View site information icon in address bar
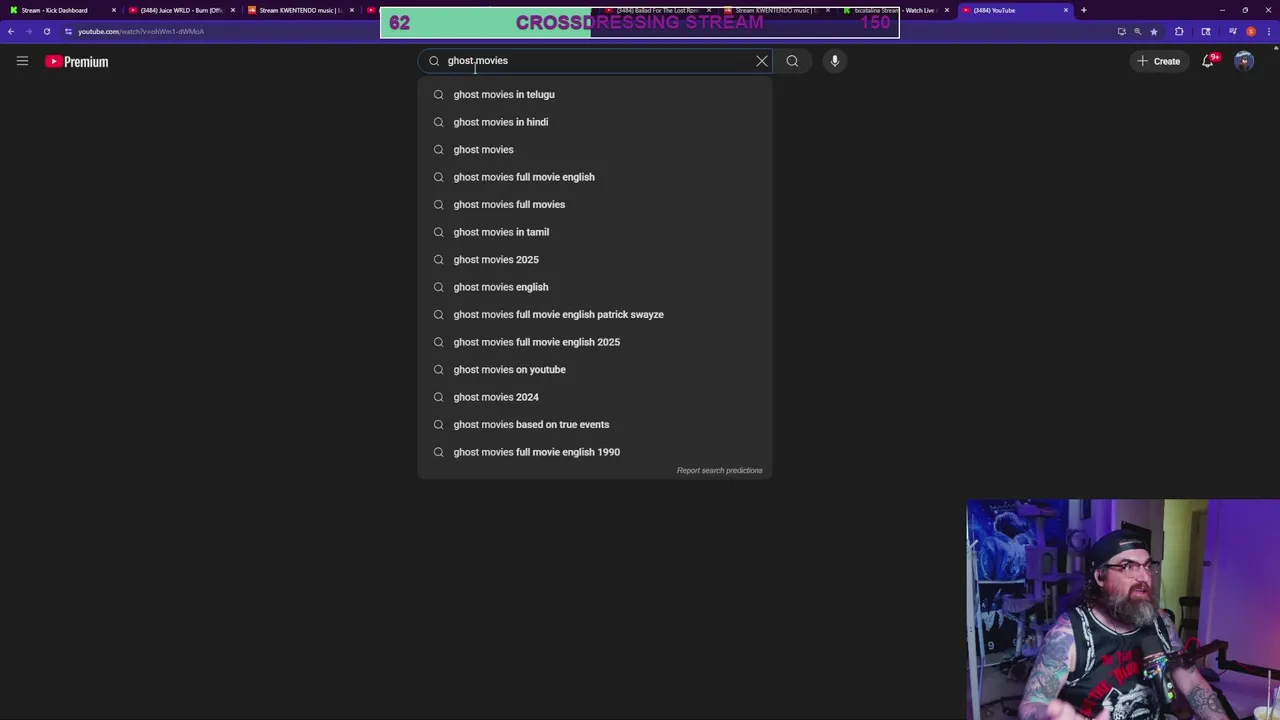This screenshot has height=720, width=1280. click(68, 31)
